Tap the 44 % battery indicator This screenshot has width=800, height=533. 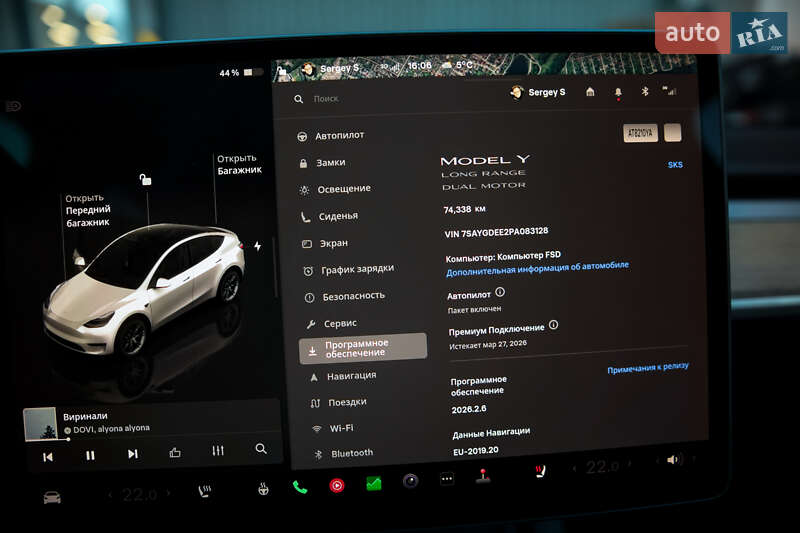pos(242,73)
